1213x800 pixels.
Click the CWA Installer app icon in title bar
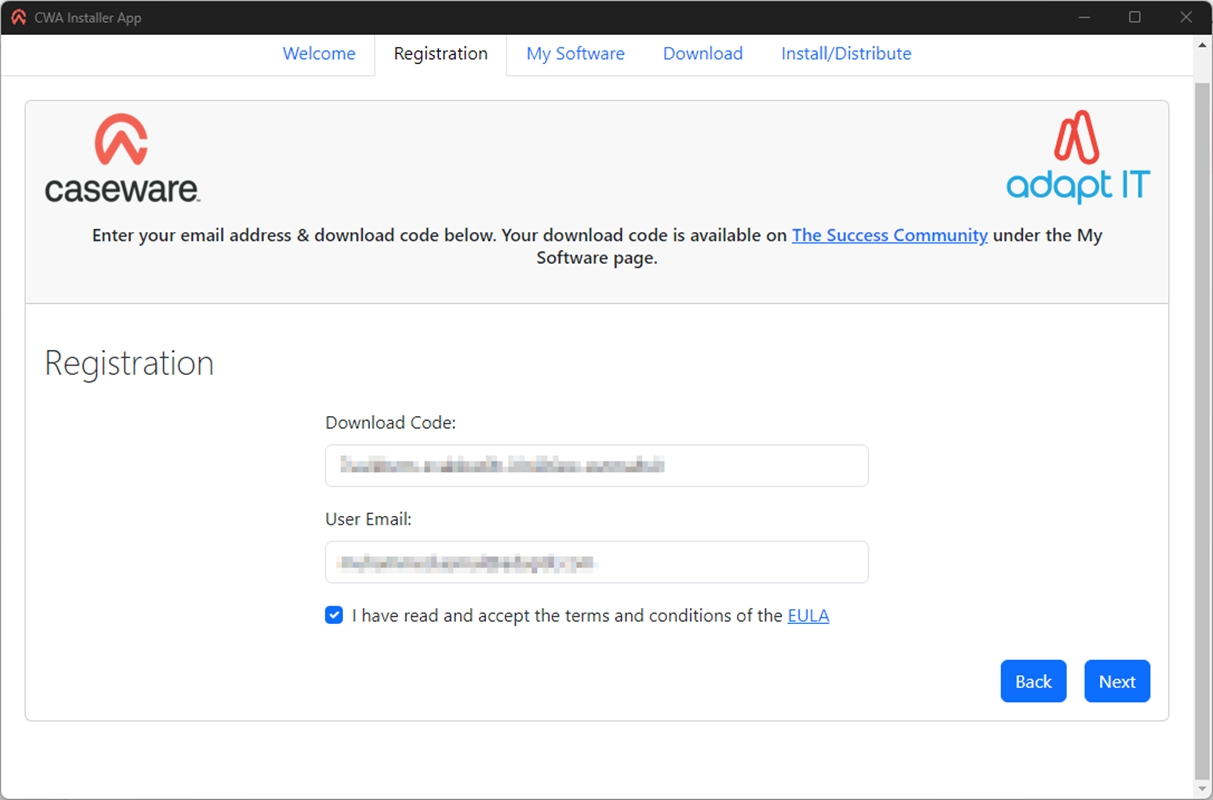(x=18, y=17)
